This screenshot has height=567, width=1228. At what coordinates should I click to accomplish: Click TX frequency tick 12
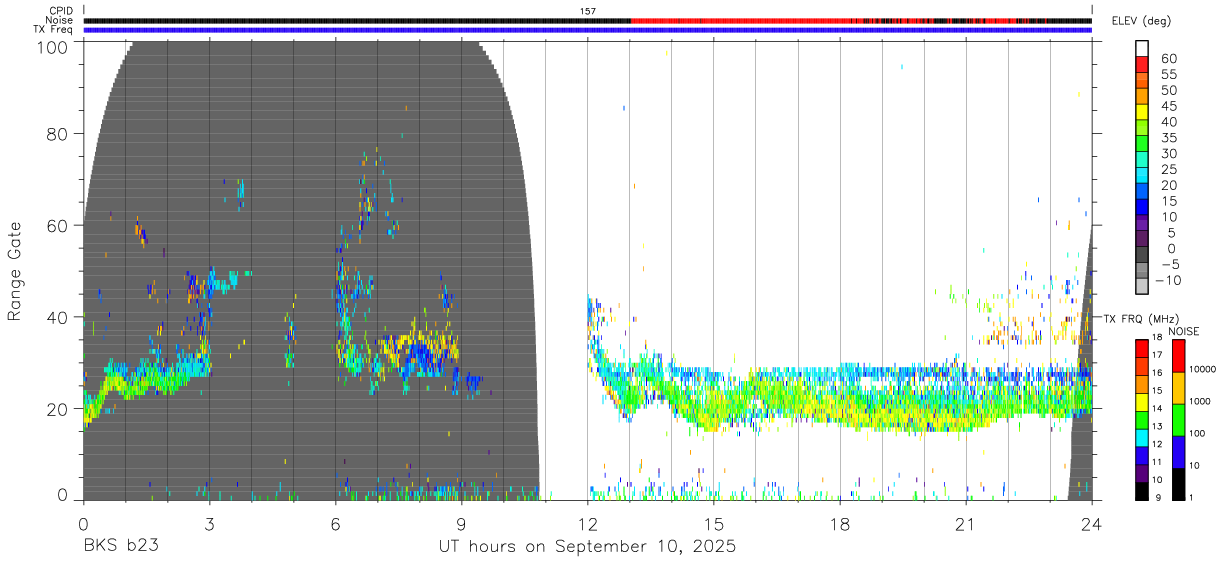click(1157, 445)
